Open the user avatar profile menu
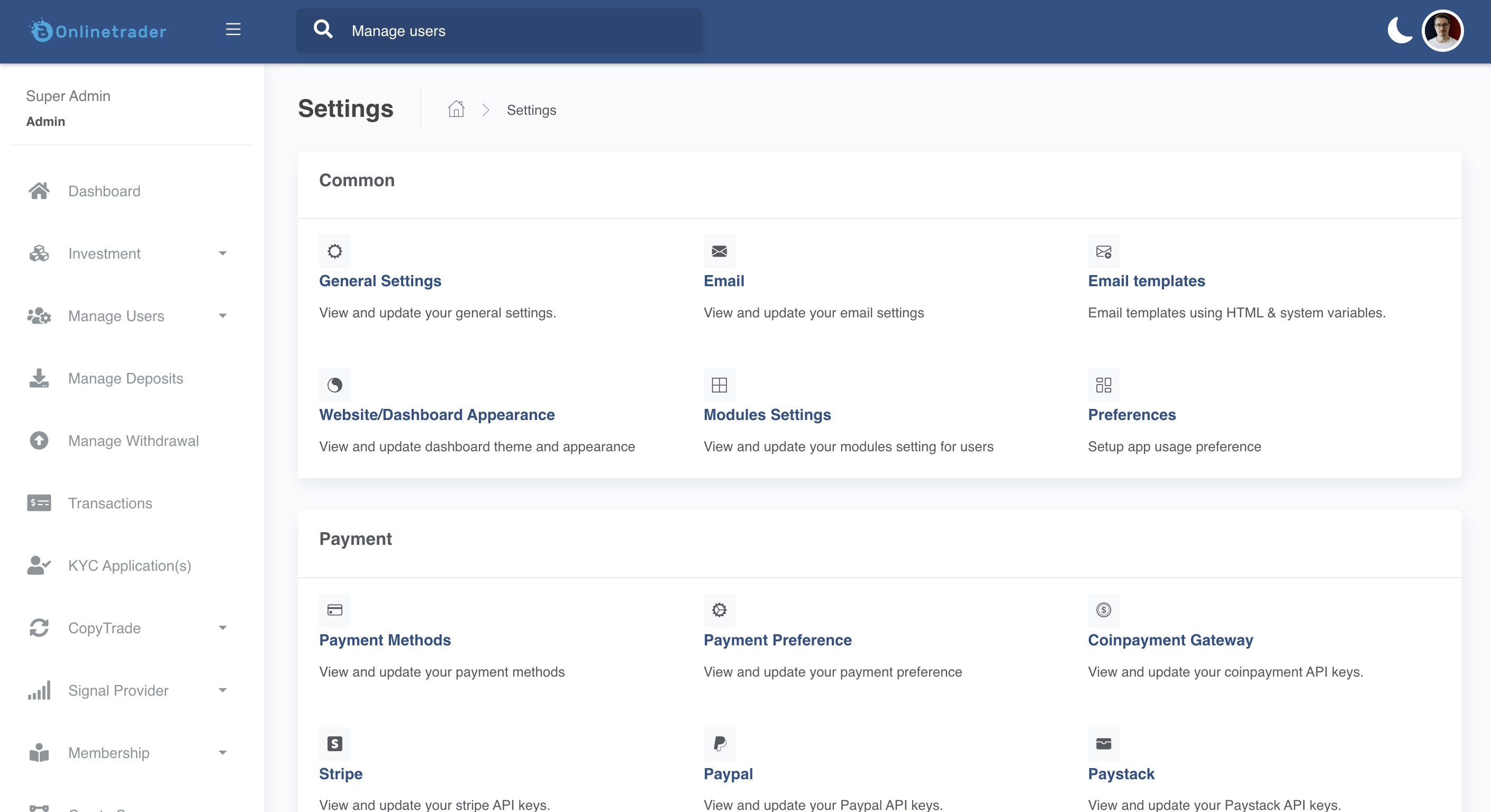Image resolution: width=1491 pixels, height=812 pixels. pos(1442,31)
